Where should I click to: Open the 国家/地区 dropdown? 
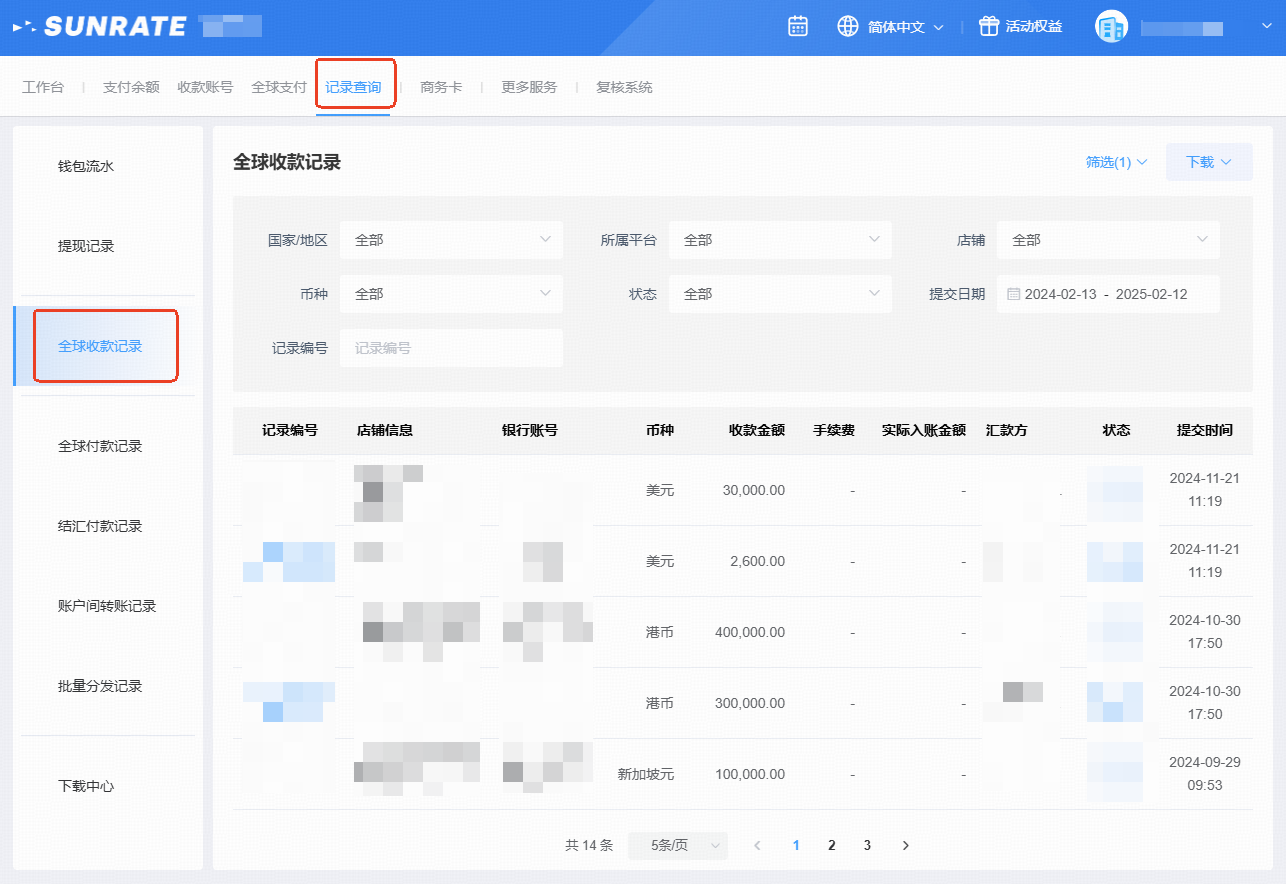pos(451,240)
